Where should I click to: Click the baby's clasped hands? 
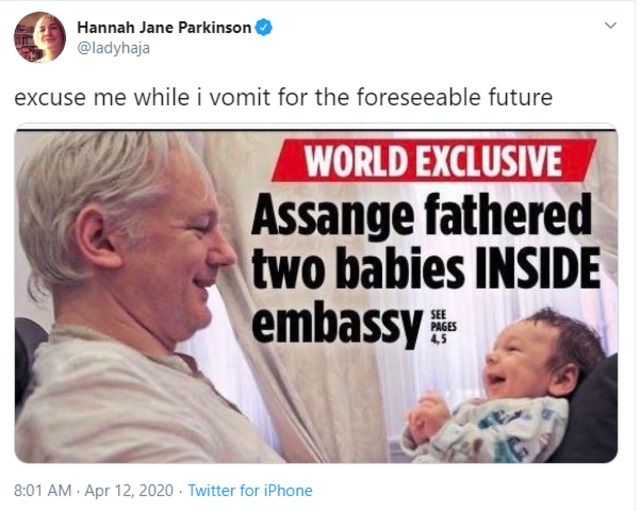coord(426,416)
